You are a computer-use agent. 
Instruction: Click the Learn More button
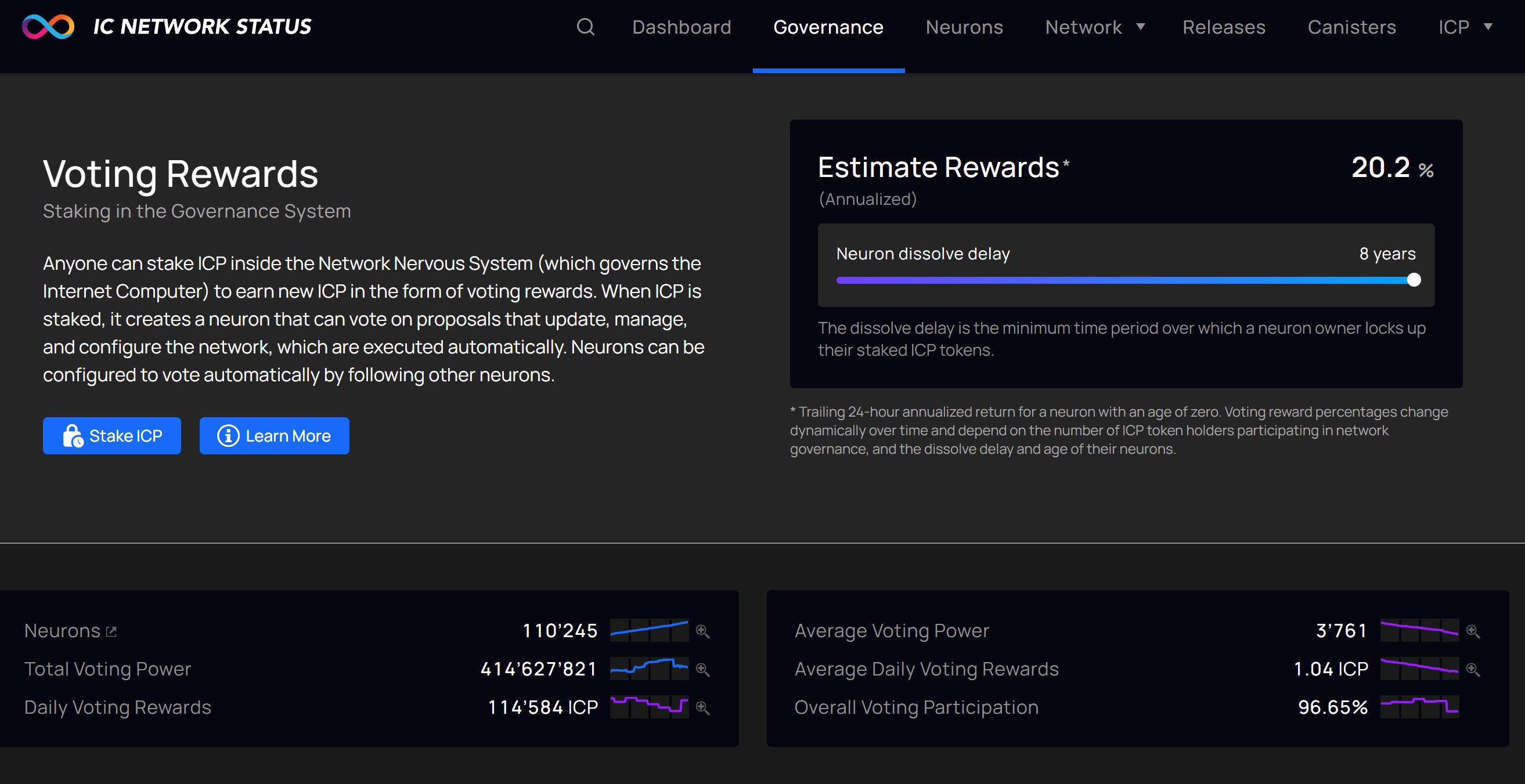tap(274, 435)
